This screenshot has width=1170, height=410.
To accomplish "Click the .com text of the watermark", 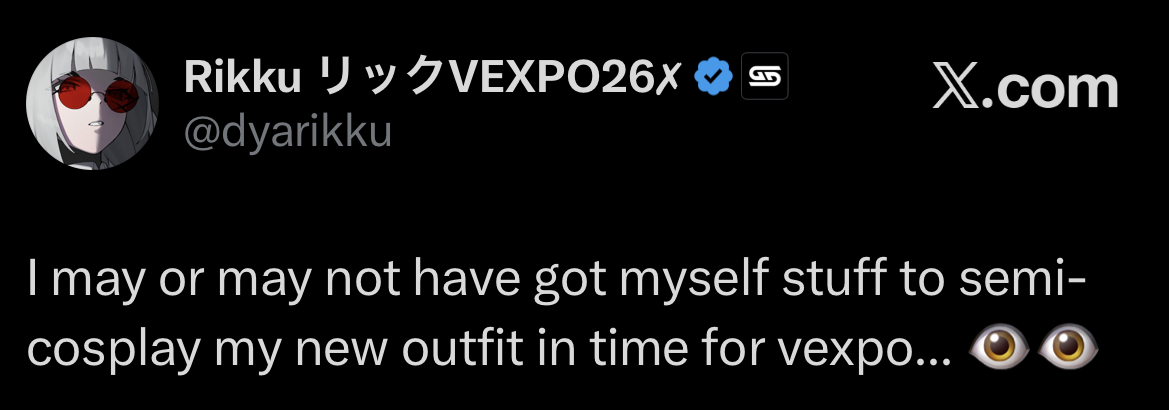I will (1050, 88).
